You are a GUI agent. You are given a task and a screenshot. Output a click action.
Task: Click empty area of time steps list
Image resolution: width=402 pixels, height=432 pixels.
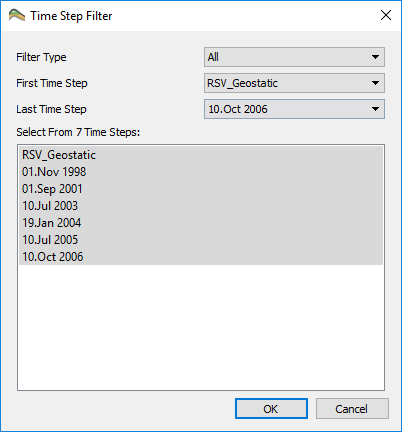pos(201,327)
